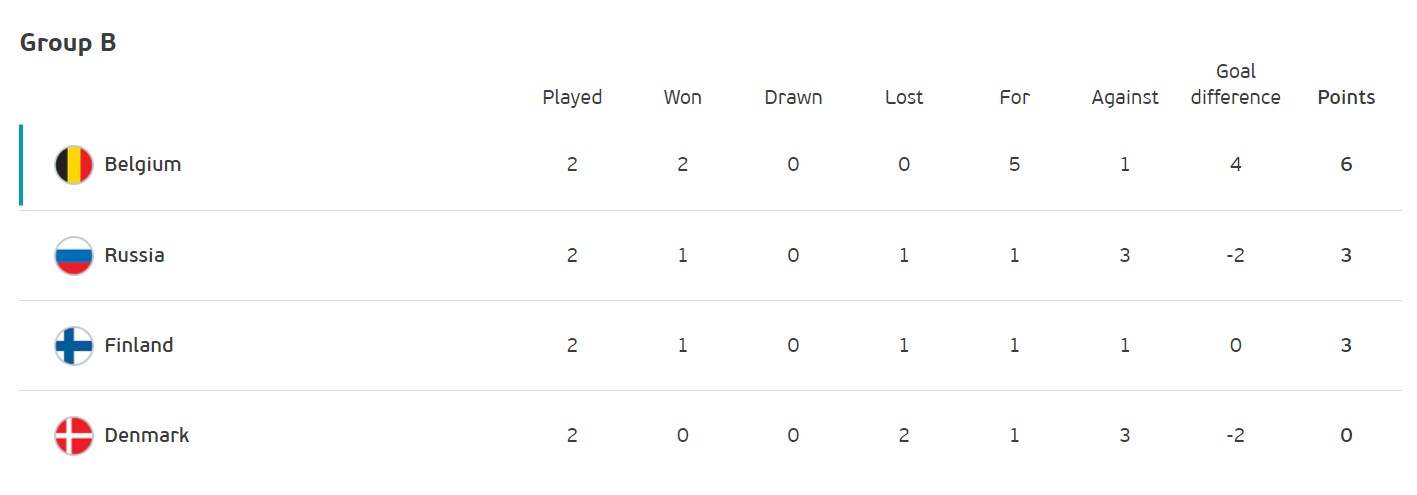Open the Russia team link

(135, 255)
